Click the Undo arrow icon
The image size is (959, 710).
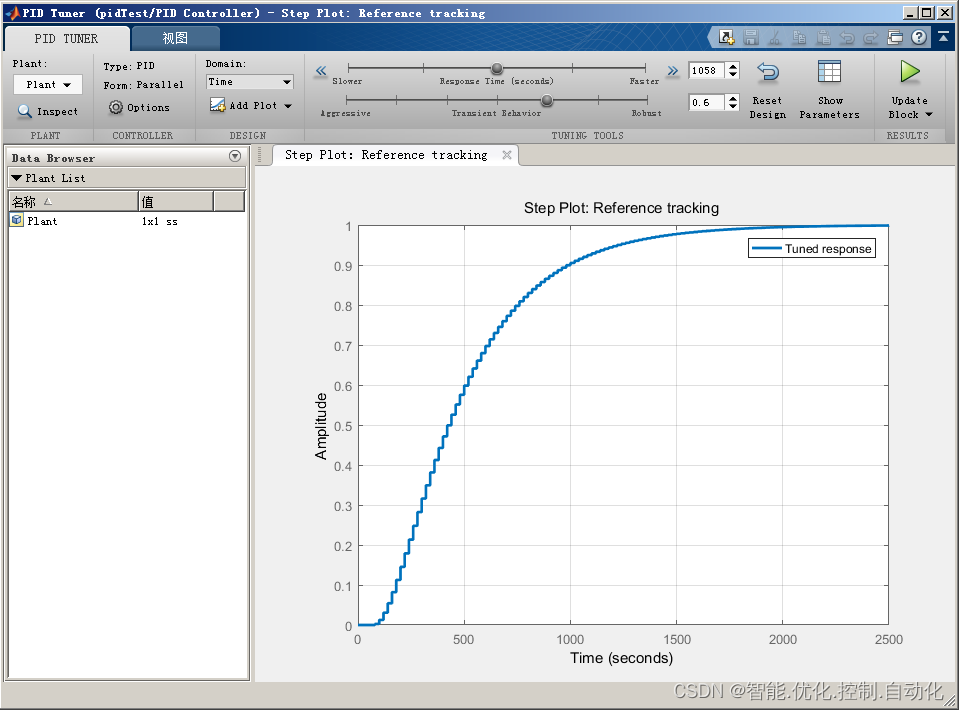coord(847,37)
